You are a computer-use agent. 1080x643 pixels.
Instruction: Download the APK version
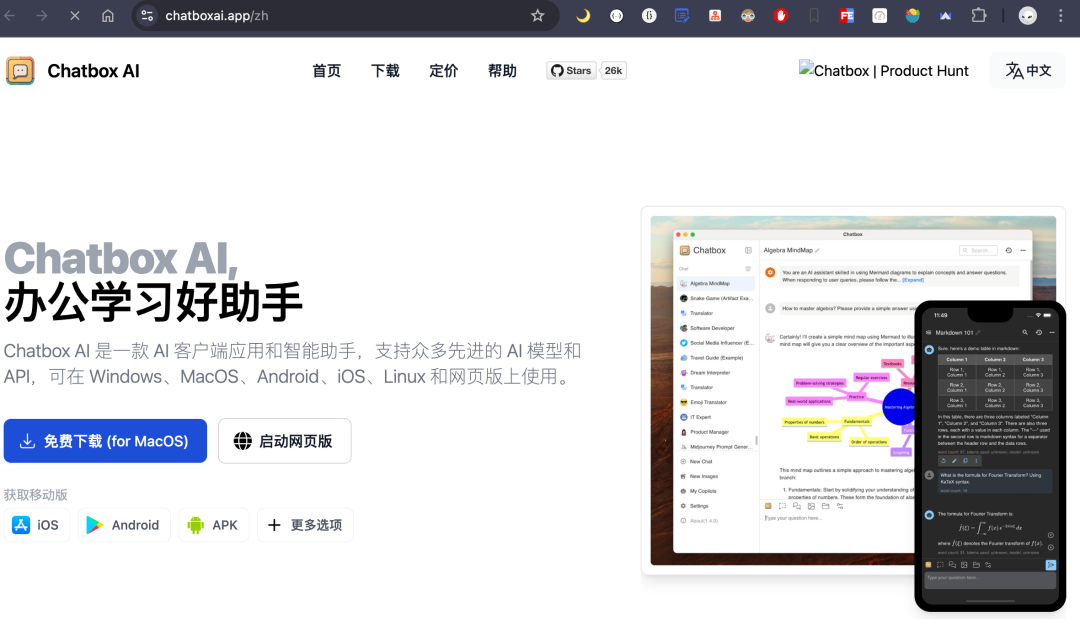[x=214, y=525]
